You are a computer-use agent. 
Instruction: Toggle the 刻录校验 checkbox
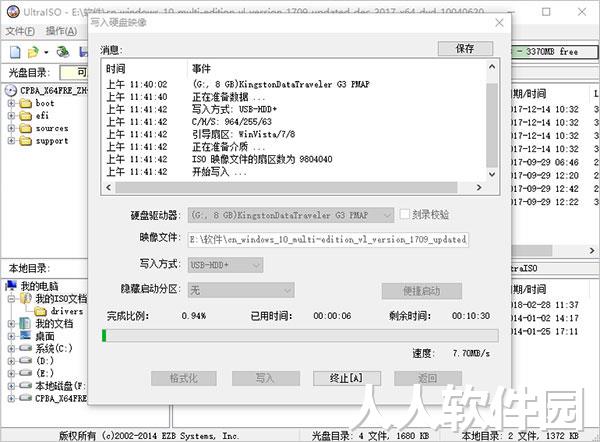pyautogui.click(x=404, y=214)
